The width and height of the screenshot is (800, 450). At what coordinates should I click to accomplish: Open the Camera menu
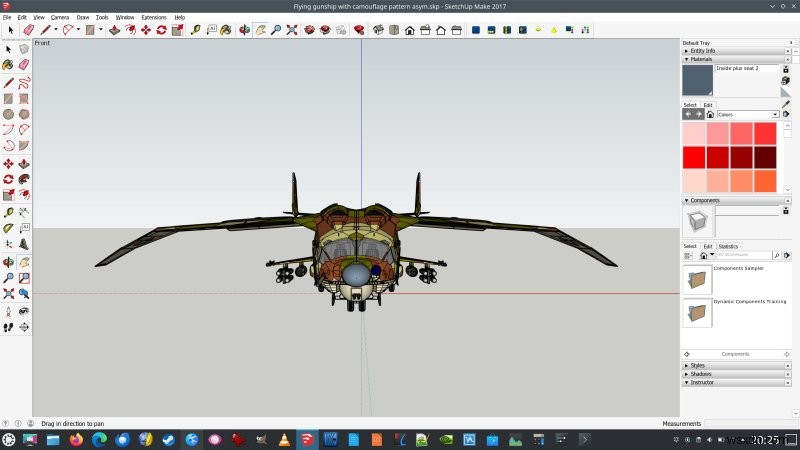[60, 17]
